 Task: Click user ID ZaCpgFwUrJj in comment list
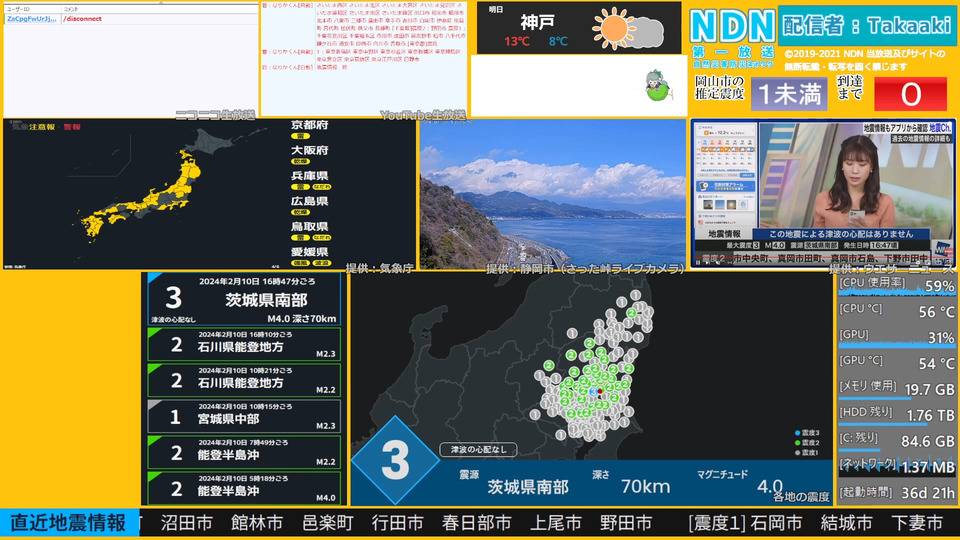[32, 19]
